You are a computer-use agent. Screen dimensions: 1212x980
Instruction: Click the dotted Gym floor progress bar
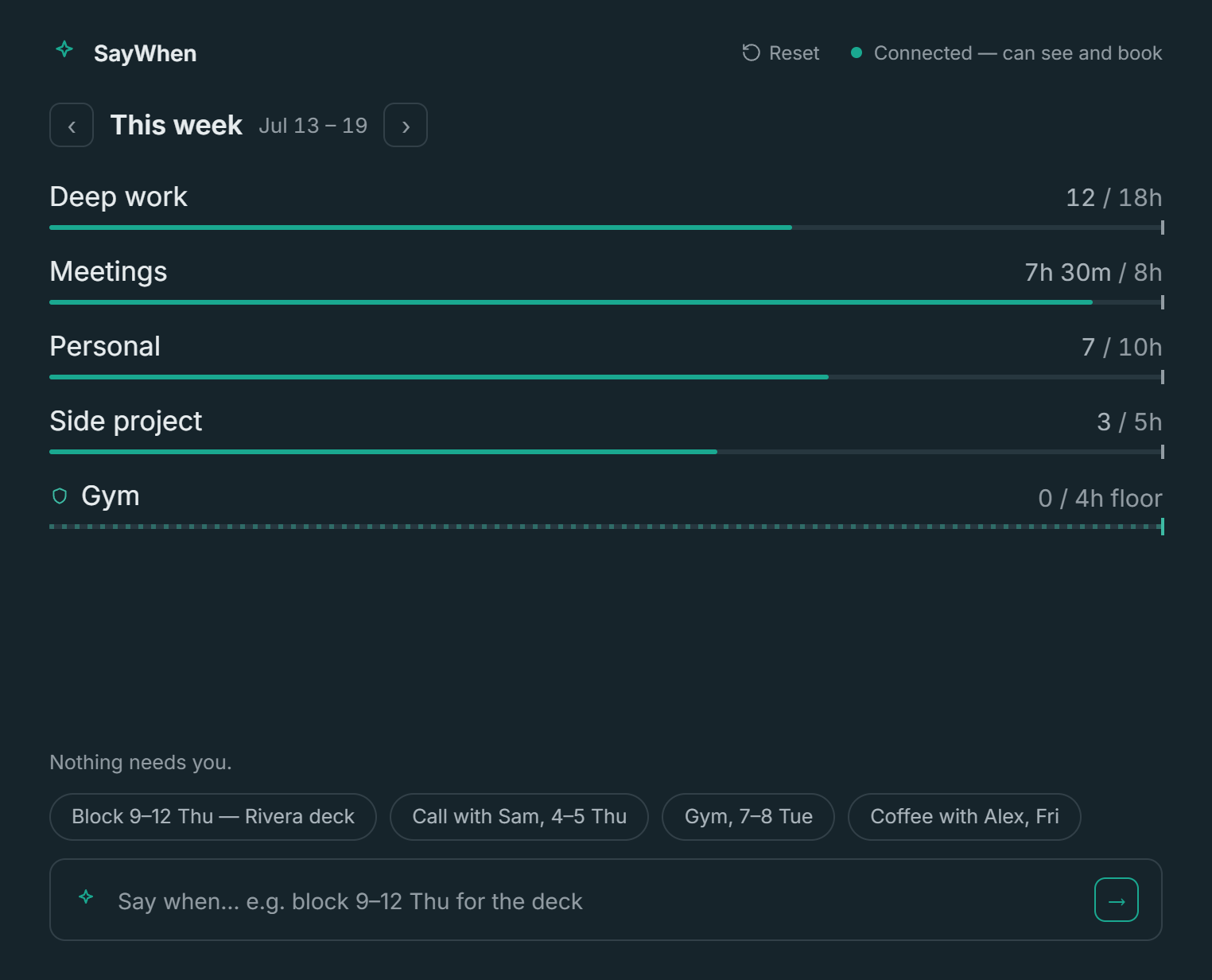pos(606,527)
